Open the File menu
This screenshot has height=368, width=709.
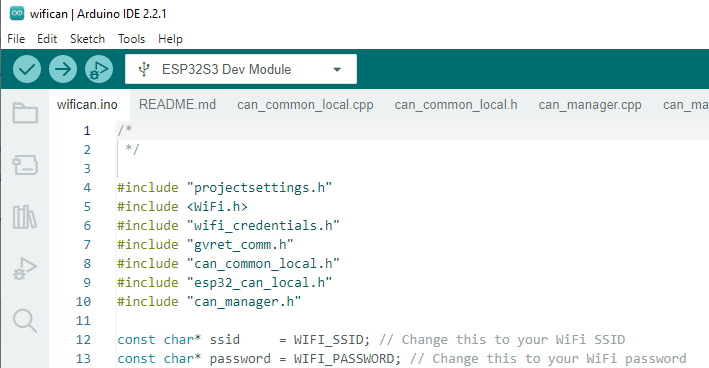point(16,39)
